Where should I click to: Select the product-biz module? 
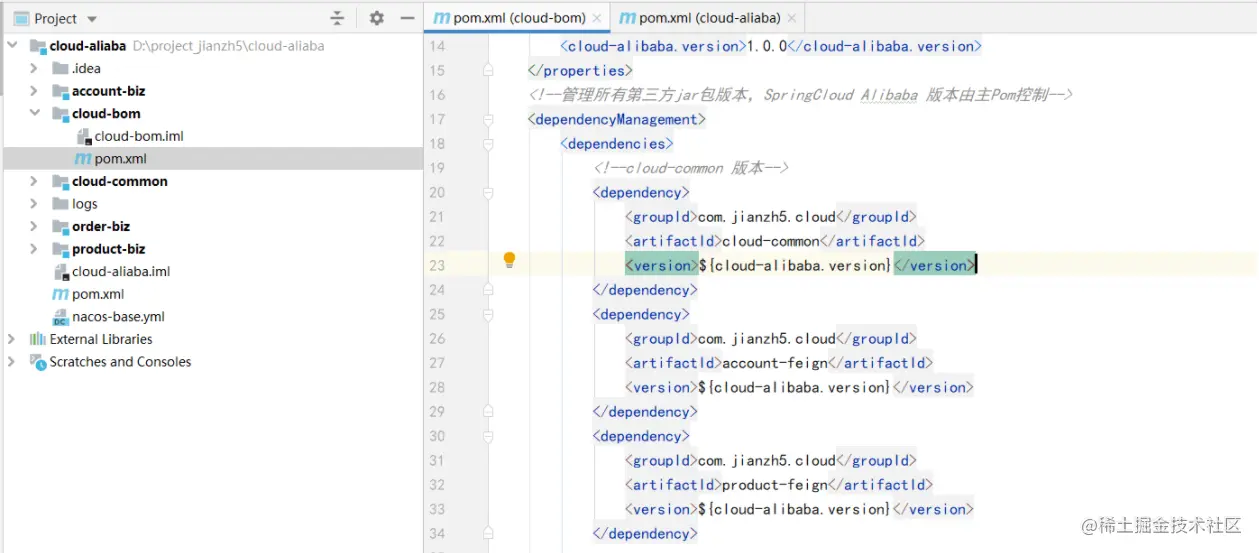tap(108, 249)
